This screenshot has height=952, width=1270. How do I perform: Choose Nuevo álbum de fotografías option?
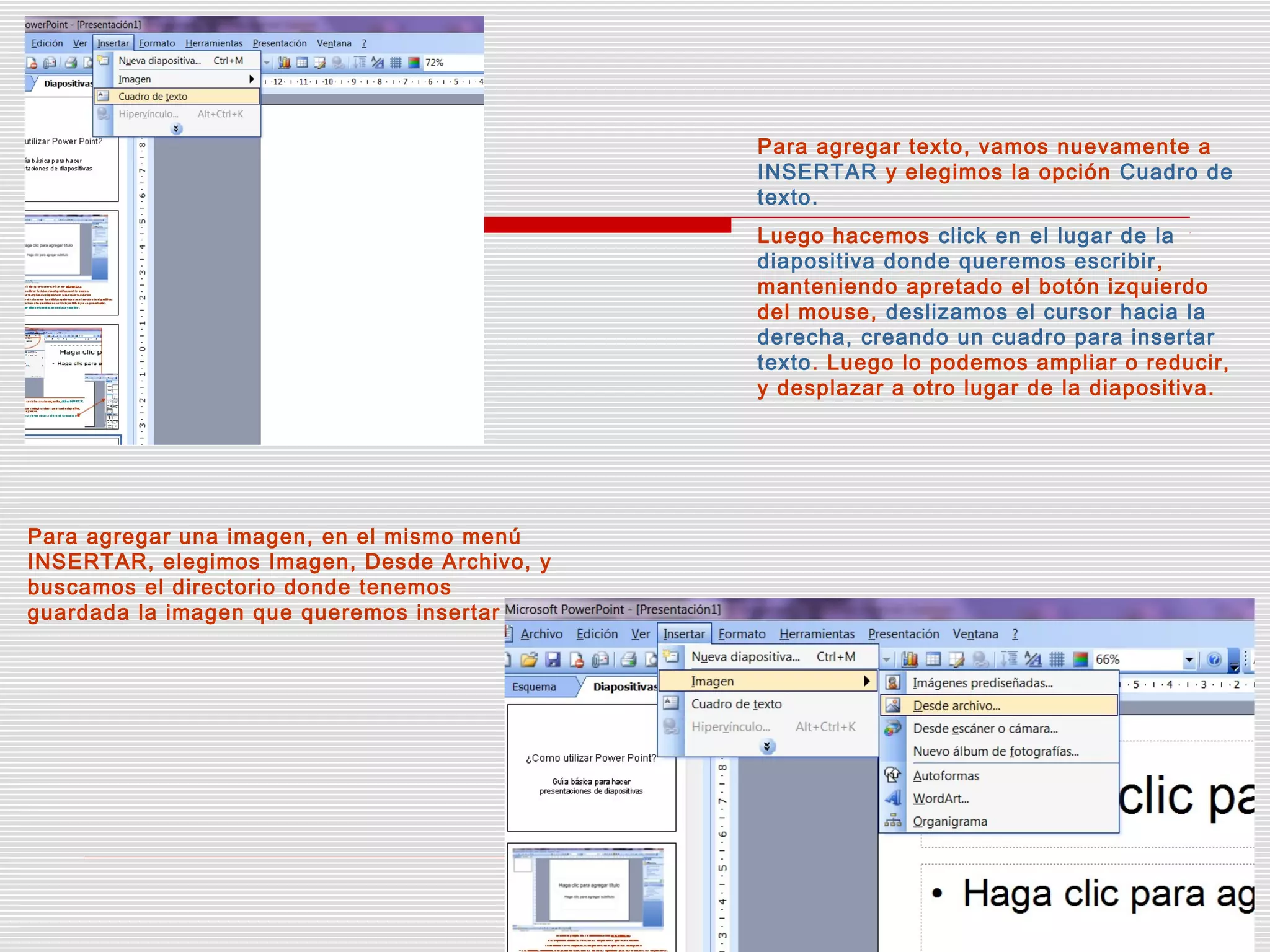click(1000, 751)
